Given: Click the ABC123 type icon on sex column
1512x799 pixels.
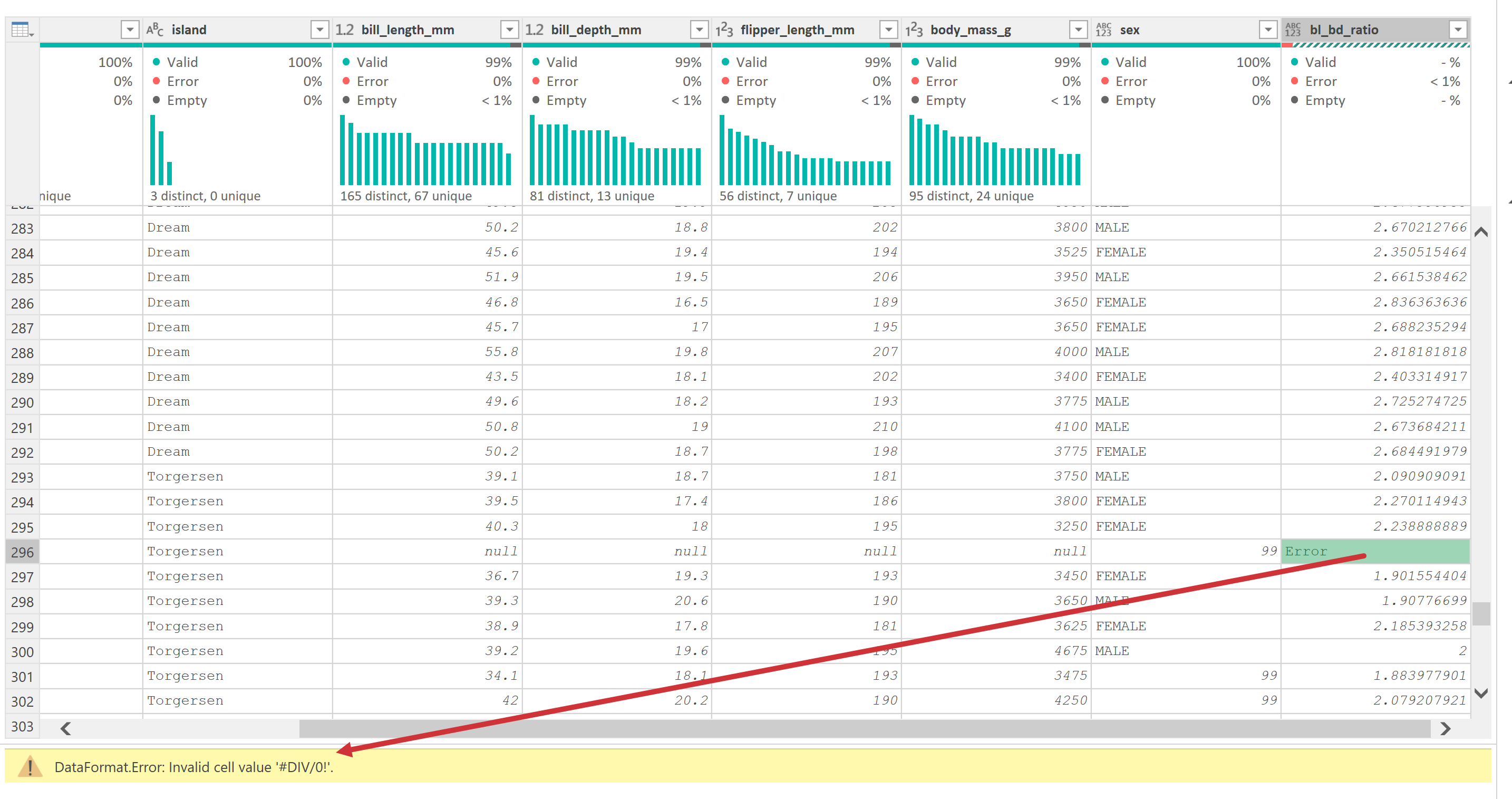Looking at the screenshot, I should 1103,30.
